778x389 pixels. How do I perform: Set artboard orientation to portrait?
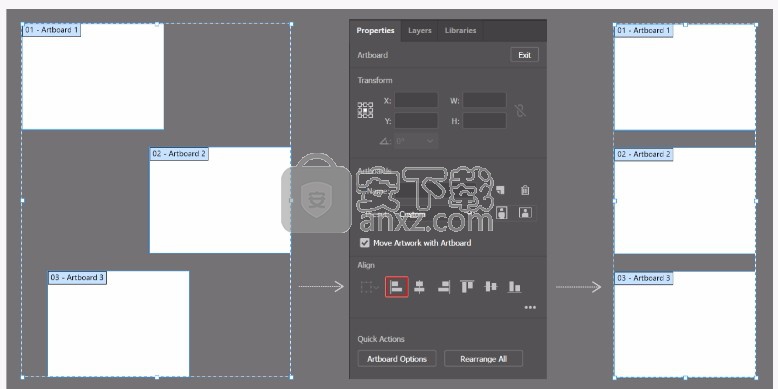pos(502,213)
